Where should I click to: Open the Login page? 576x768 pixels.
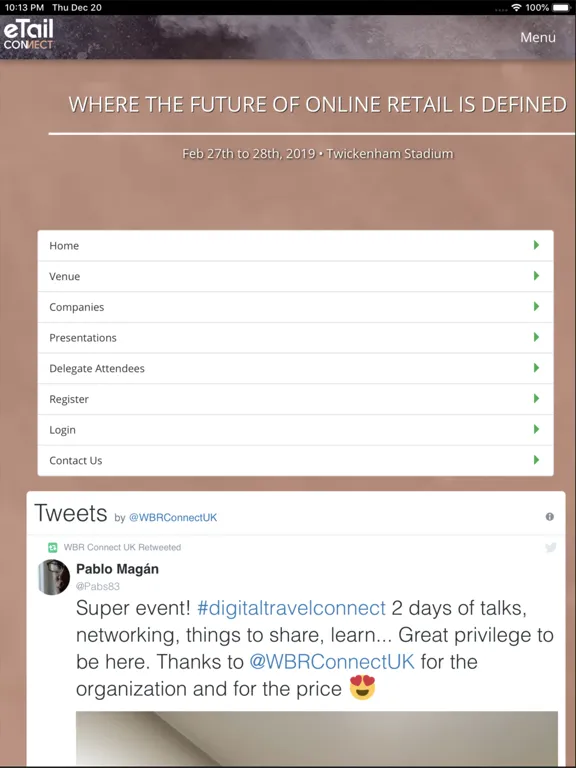[295, 430]
